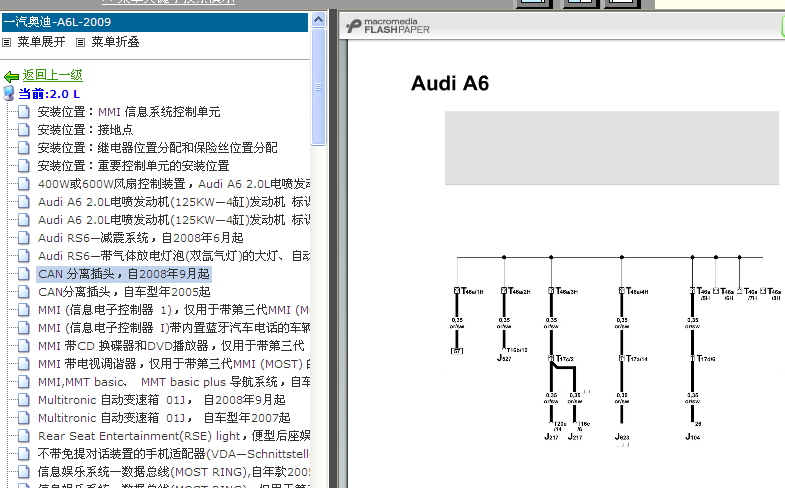Click document icon next to Rear Seat Entertainment

click(x=23, y=436)
